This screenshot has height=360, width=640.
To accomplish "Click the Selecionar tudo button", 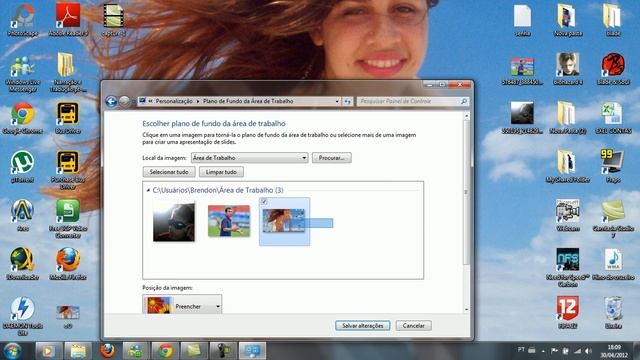I will click(169, 172).
